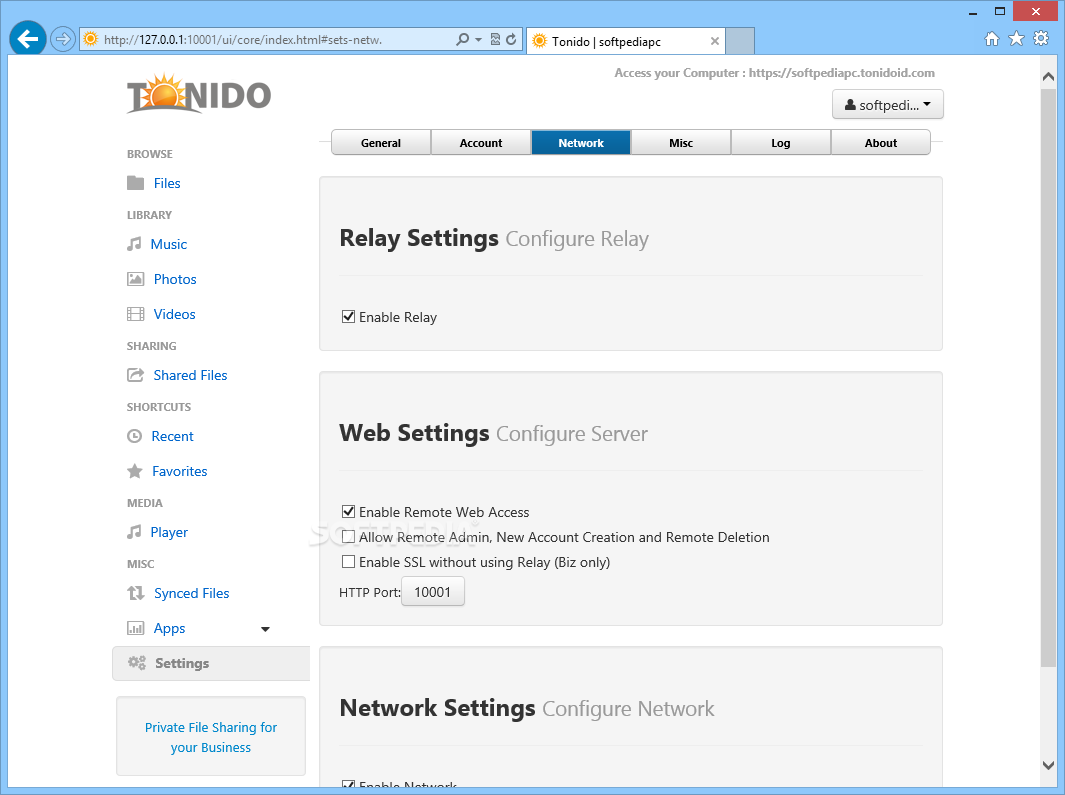Open the Recent shortcut link
This screenshot has height=795, width=1065.
point(173,436)
